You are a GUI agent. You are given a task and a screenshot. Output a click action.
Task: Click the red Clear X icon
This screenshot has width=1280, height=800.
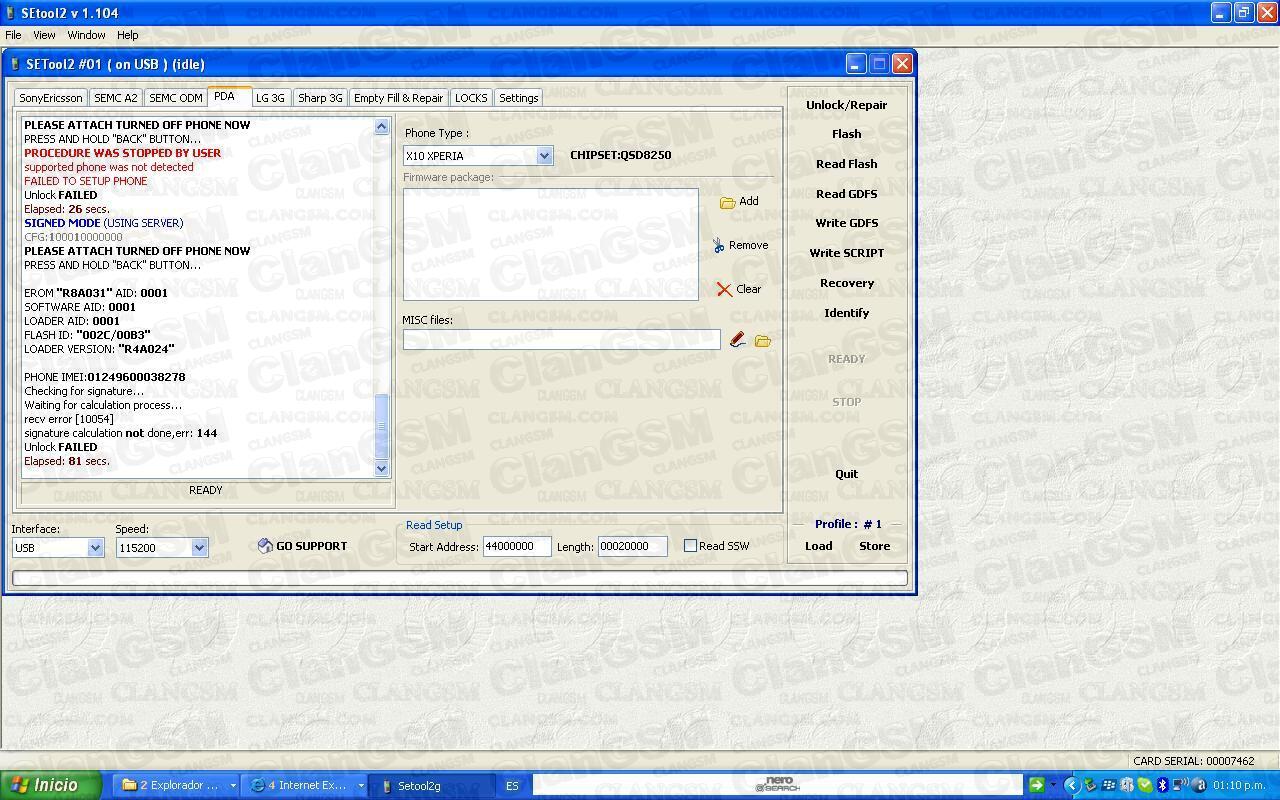coord(724,289)
